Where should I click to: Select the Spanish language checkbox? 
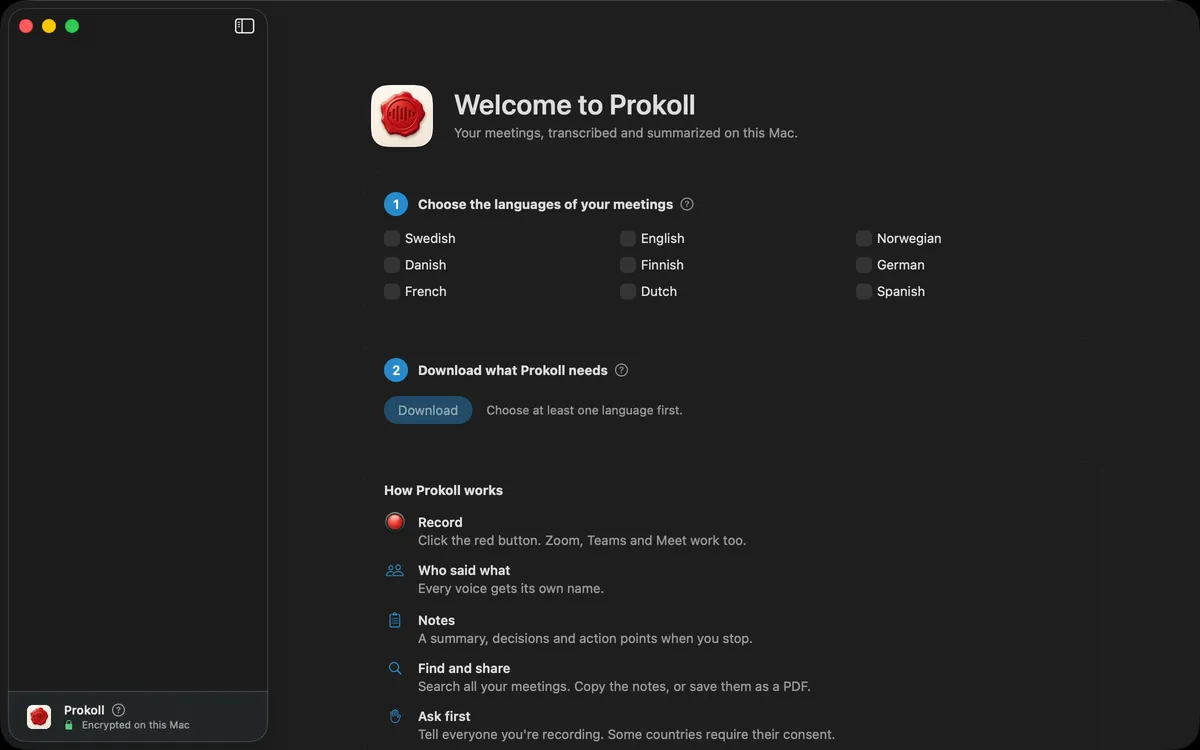click(x=864, y=291)
